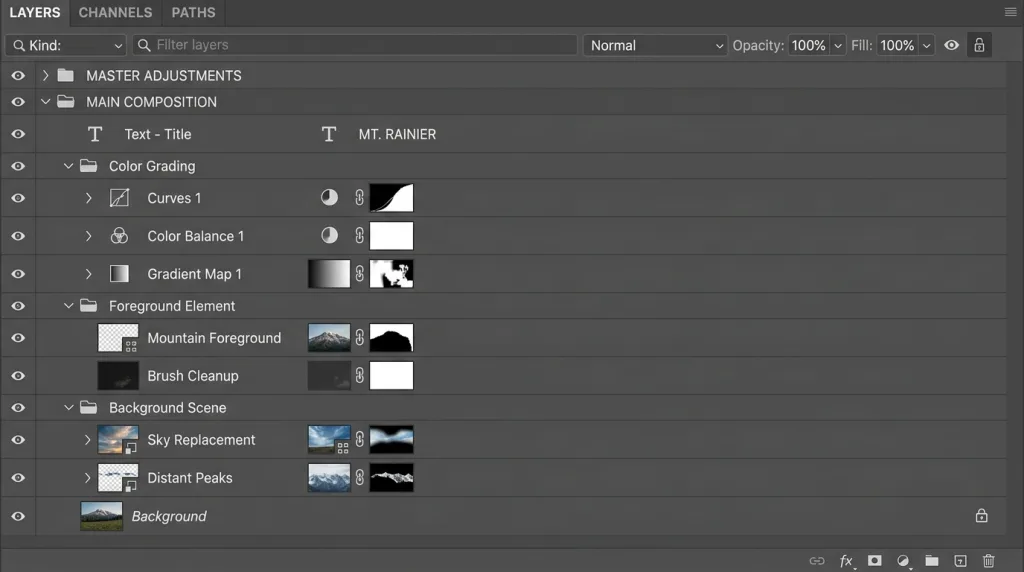This screenshot has height=572, width=1024.
Task: Create a new layer icon
Action: pos(960,561)
